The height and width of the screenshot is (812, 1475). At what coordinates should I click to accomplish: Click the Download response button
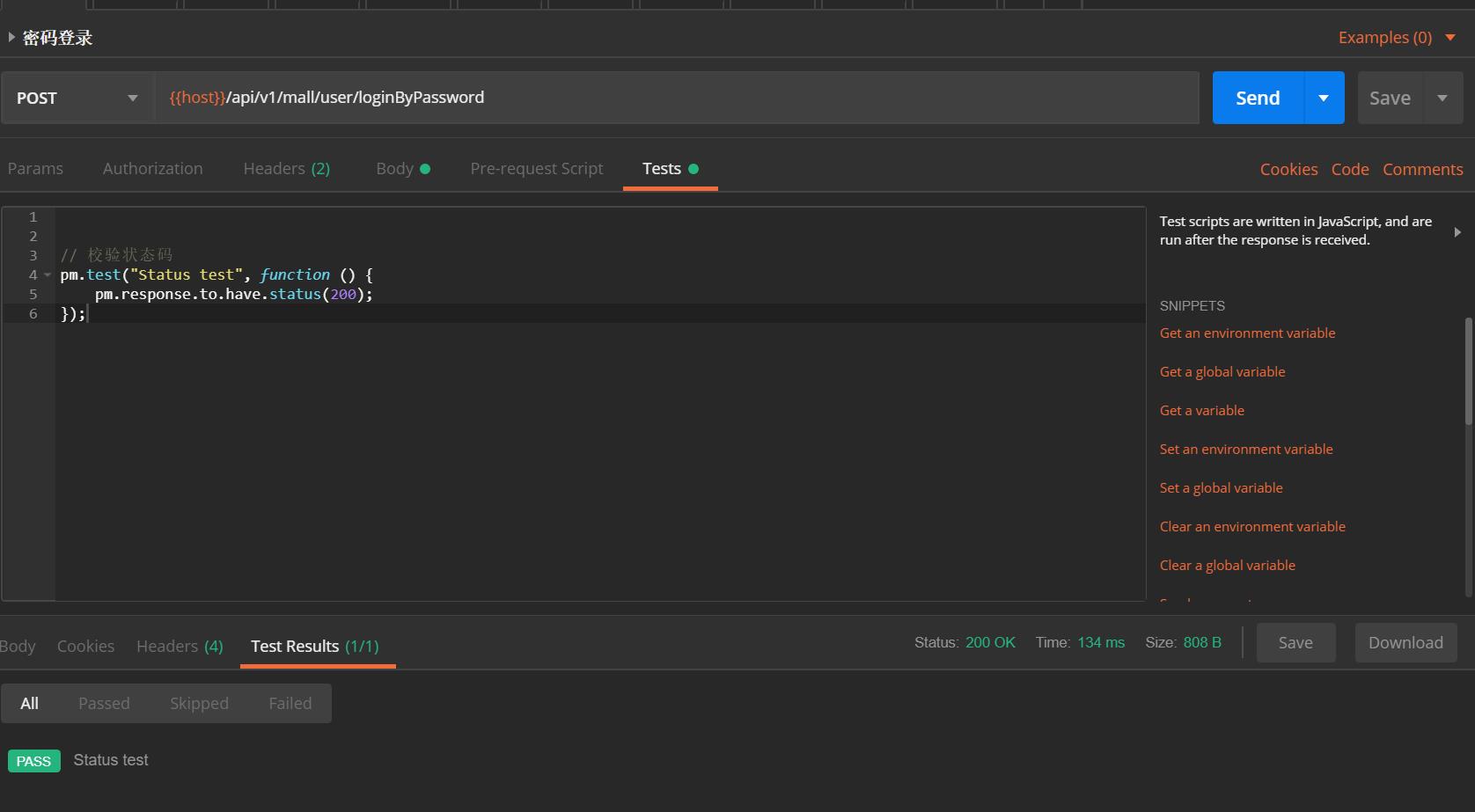point(1405,642)
